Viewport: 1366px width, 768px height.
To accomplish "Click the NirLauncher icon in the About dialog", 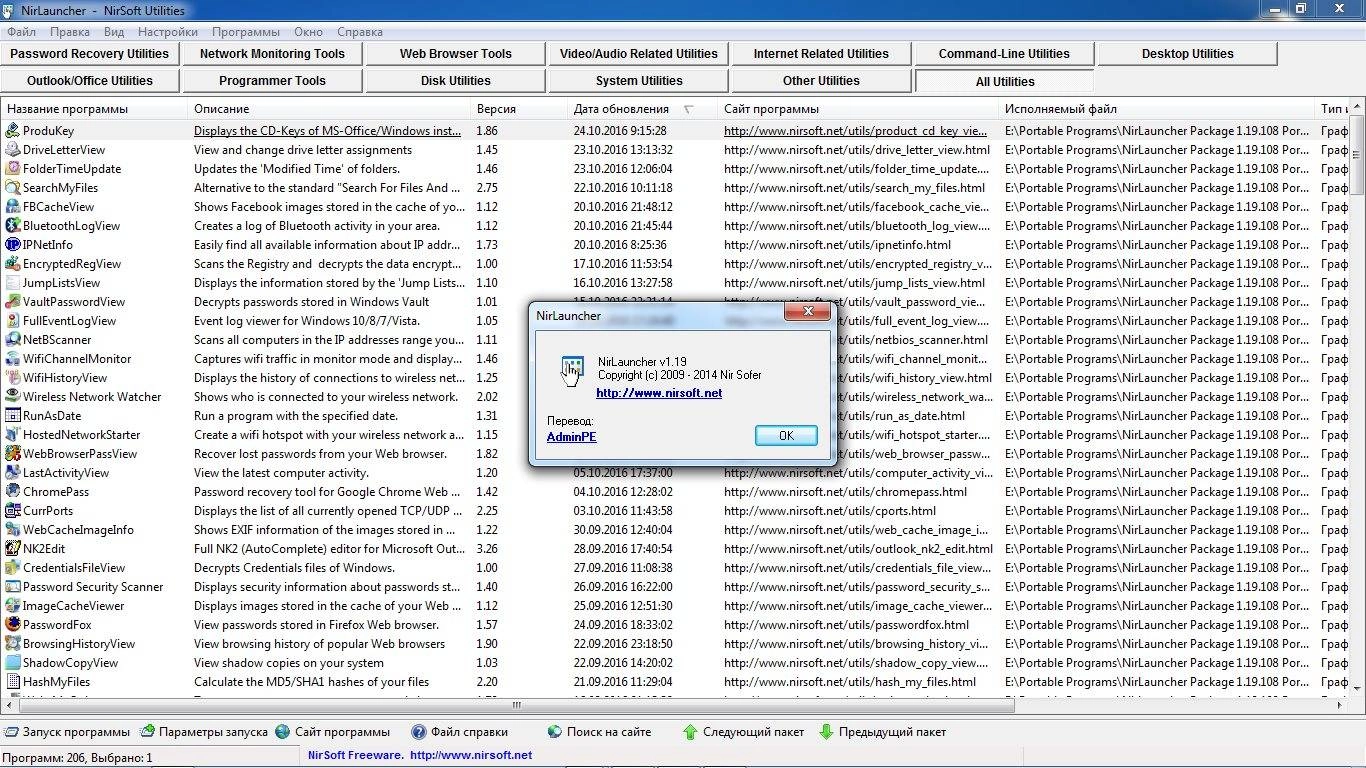I will point(571,370).
